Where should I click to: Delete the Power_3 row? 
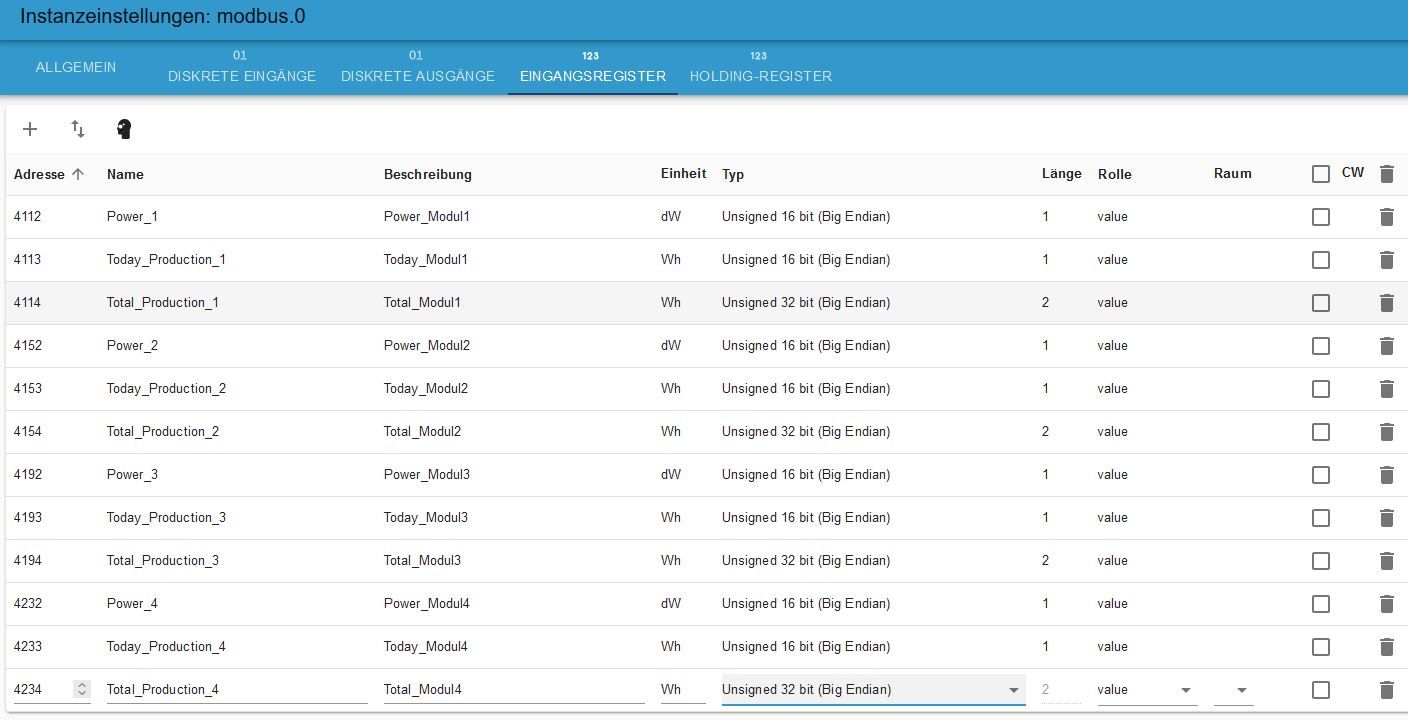[1386, 475]
